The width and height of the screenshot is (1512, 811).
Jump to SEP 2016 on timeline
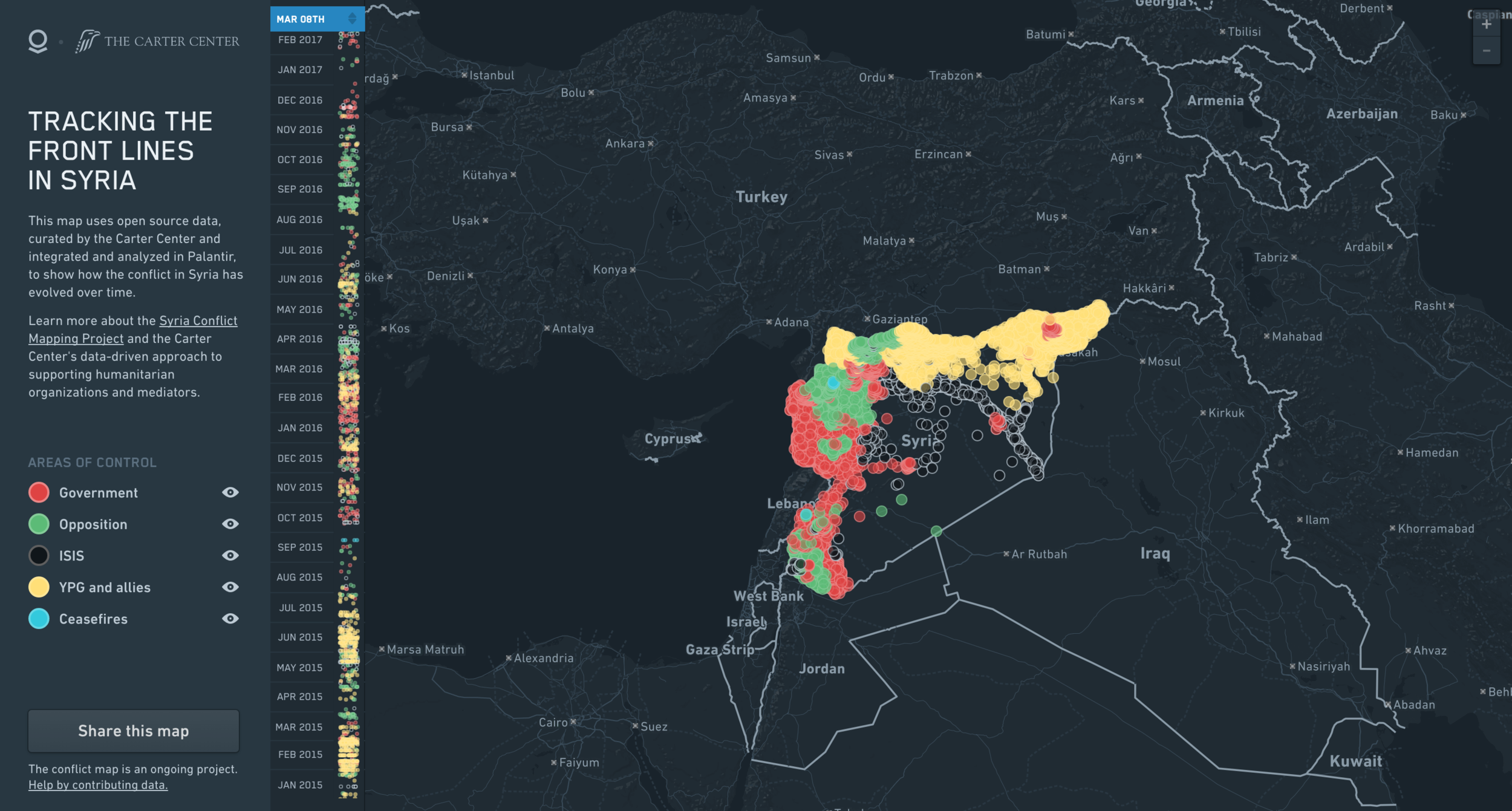[300, 189]
